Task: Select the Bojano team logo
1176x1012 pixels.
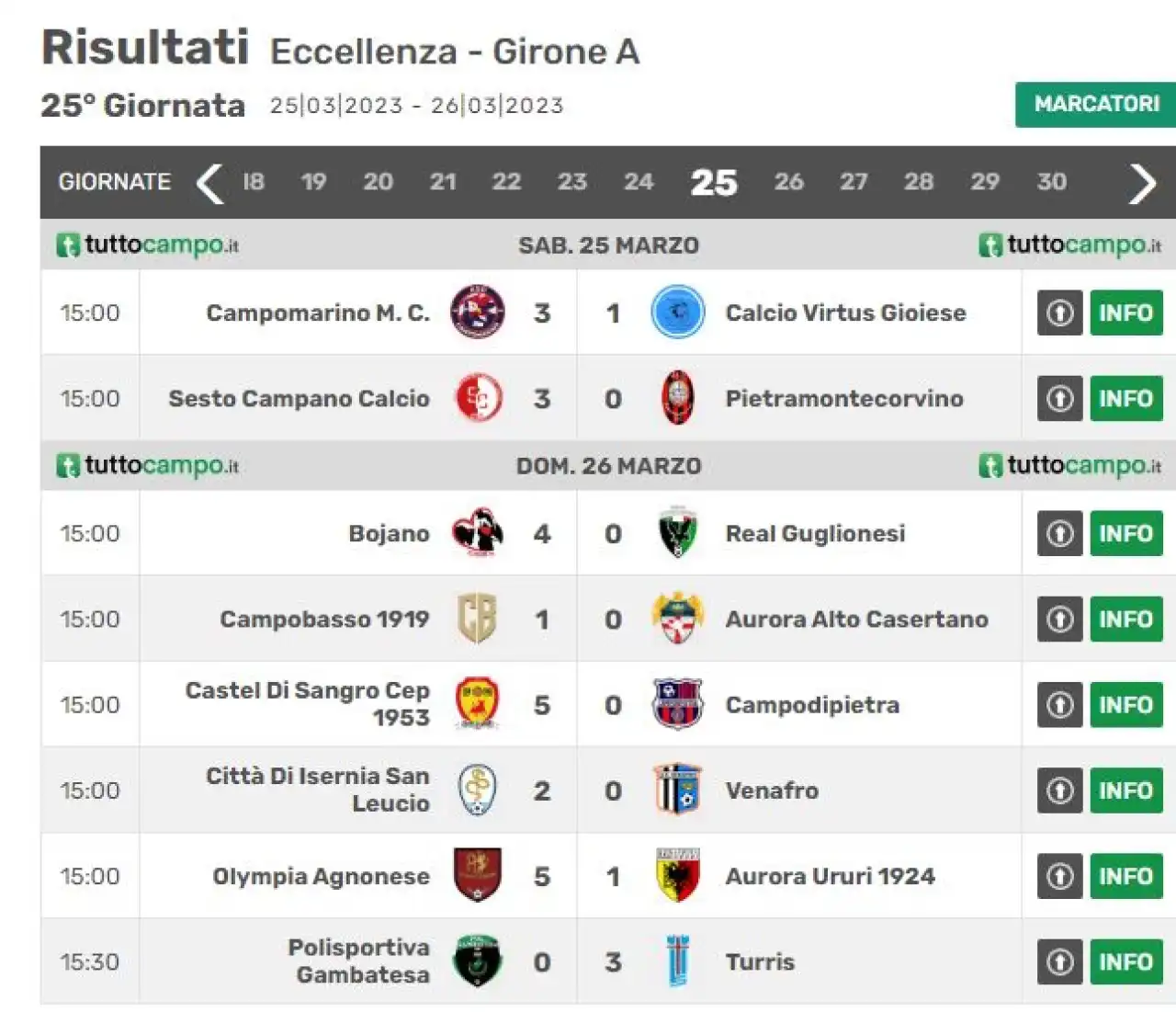Action: click(x=478, y=533)
